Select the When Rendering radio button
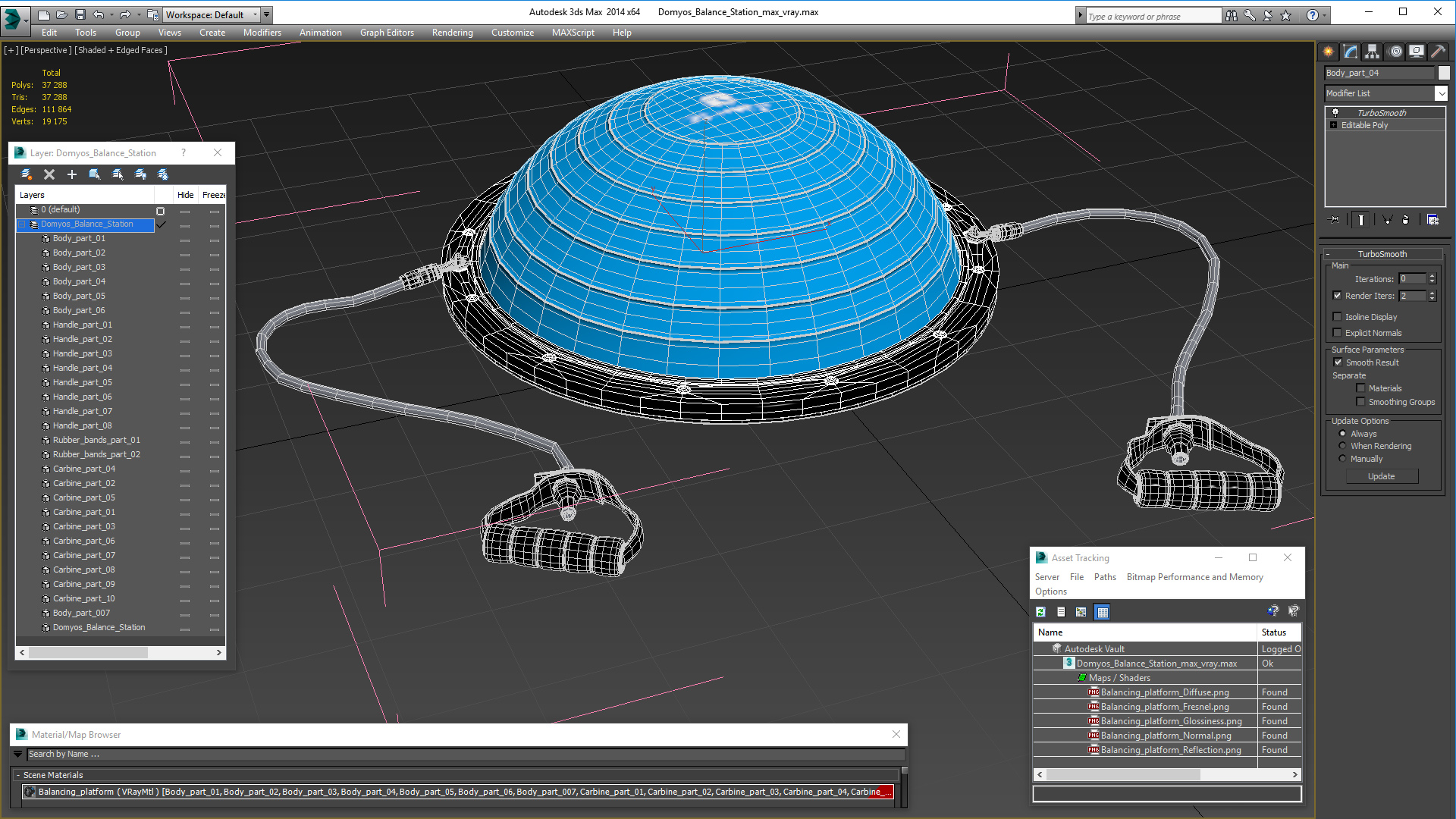1456x819 pixels. click(1342, 446)
